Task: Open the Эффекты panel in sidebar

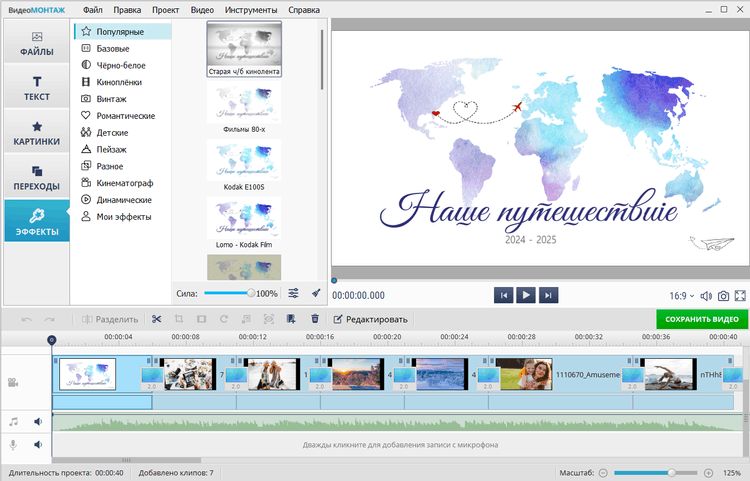Action: (36, 221)
